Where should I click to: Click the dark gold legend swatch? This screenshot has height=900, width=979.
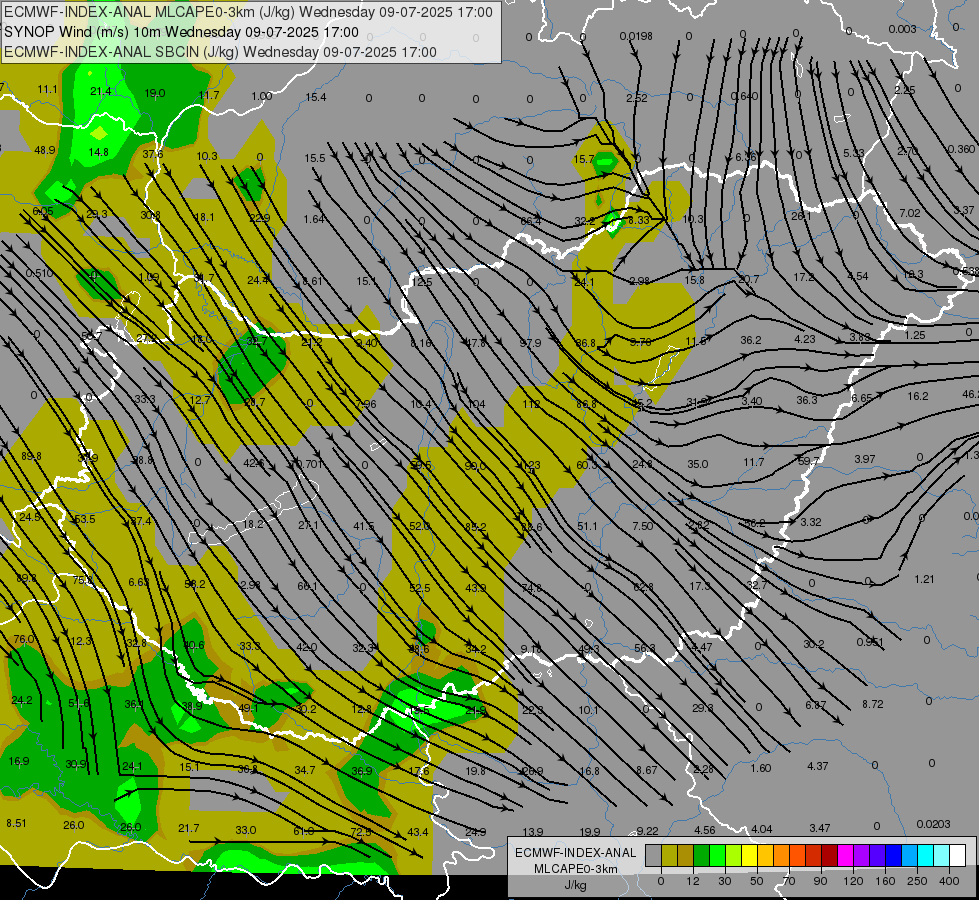[x=686, y=855]
